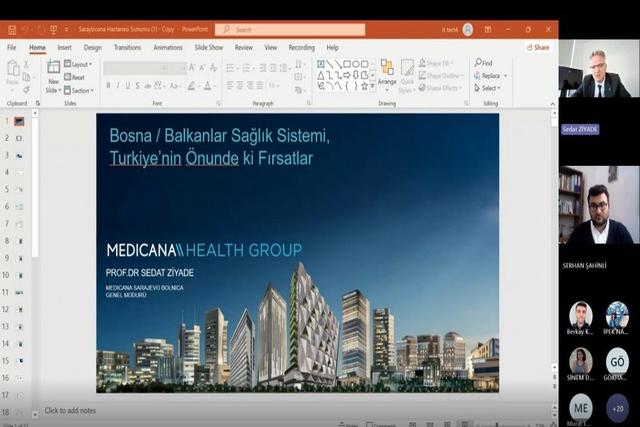Expand the Select dropdown in Editing
Viewport: 640px width, 427px height.
[x=489, y=88]
